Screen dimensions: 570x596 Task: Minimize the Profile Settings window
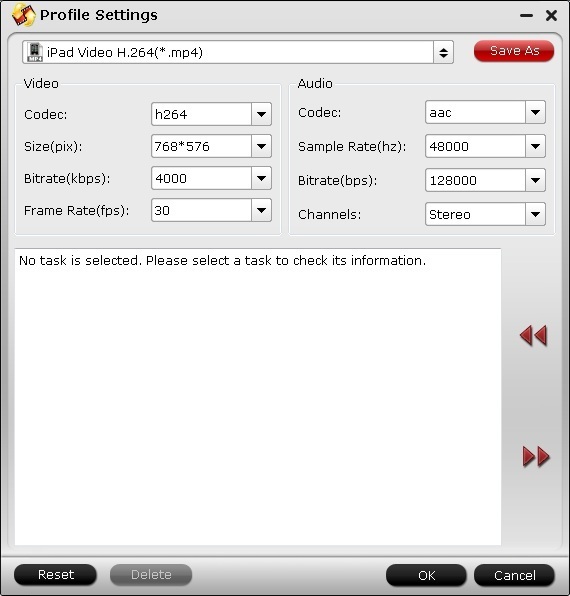point(526,16)
